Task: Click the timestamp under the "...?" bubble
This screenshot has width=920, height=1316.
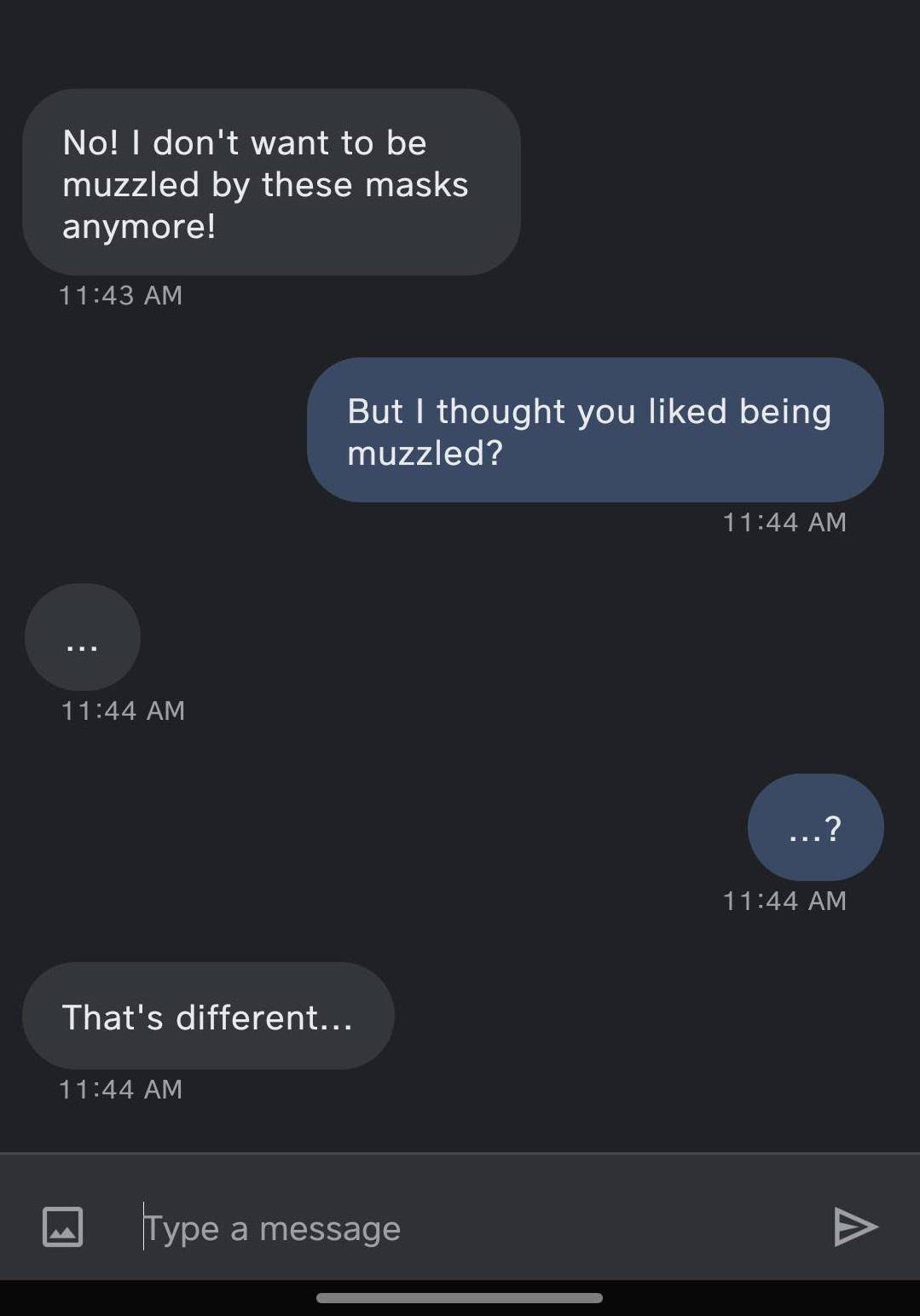Action: coord(784,901)
